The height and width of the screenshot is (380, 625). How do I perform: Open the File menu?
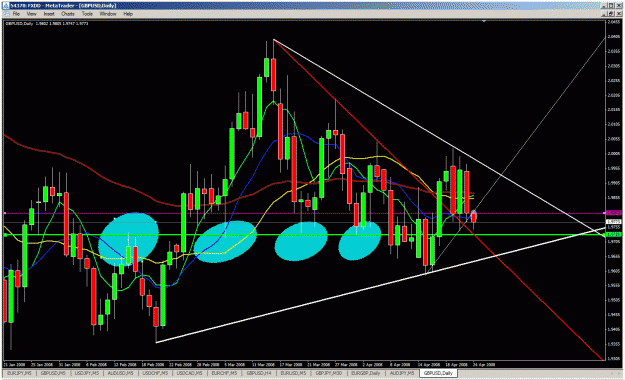click(x=16, y=14)
